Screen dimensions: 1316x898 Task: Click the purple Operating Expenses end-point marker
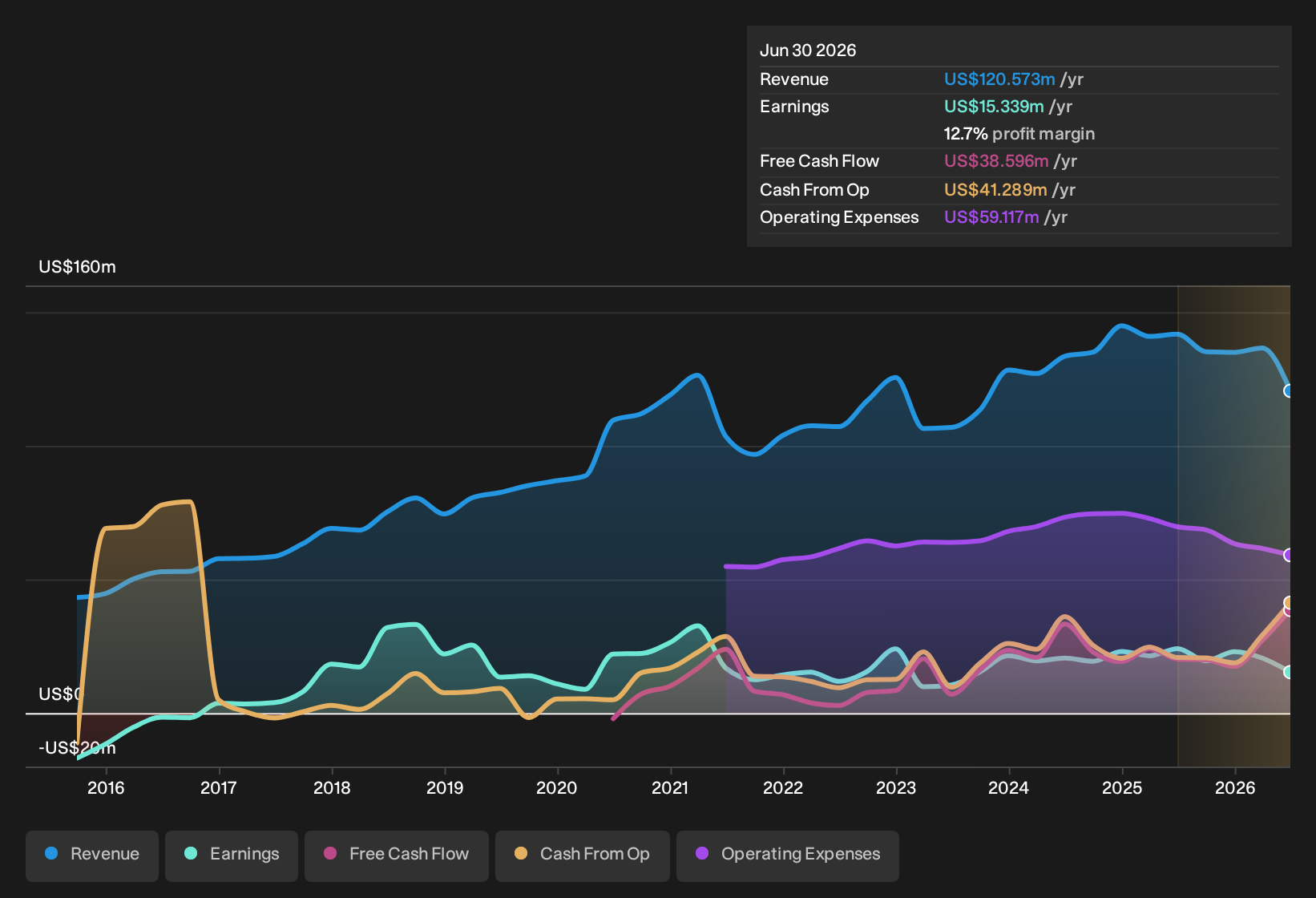[1289, 555]
